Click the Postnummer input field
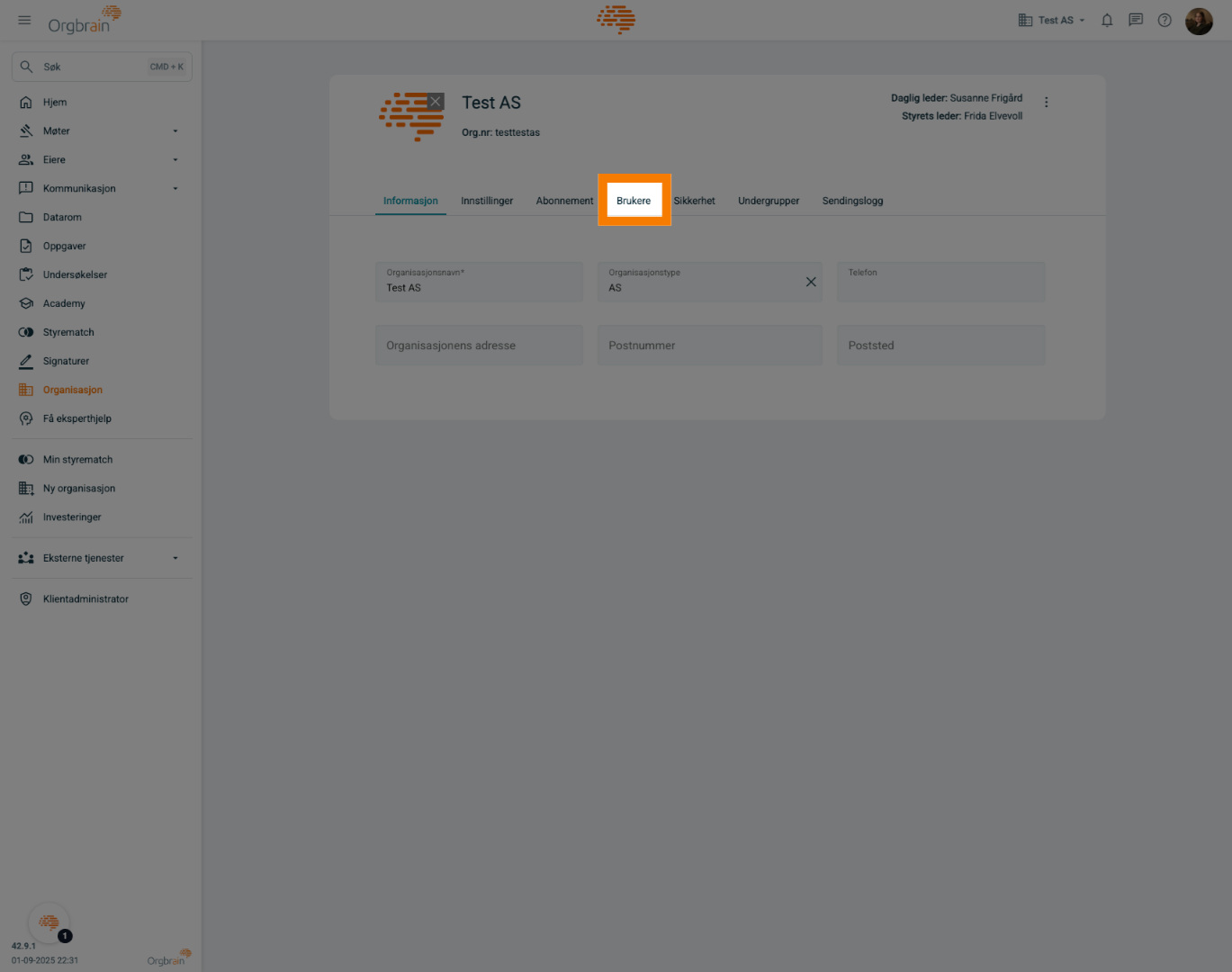Screen dimensions: 1232x972 [x=710, y=346]
